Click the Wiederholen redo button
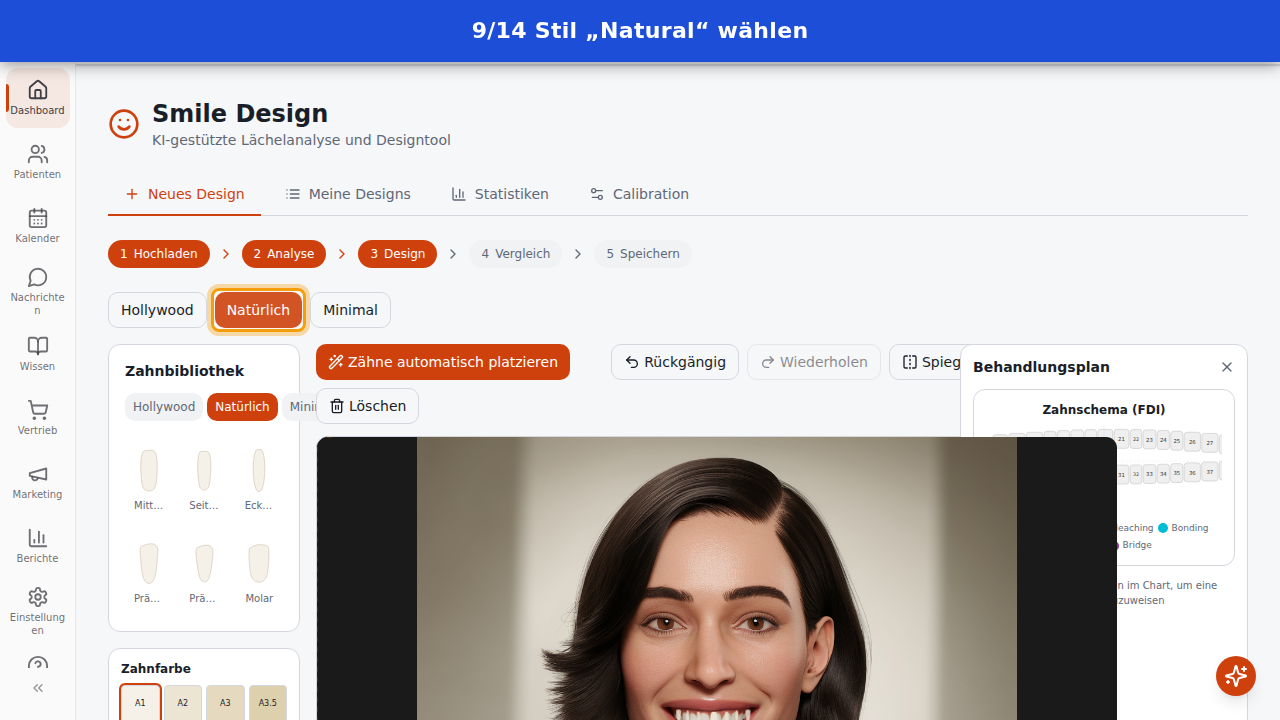1280x720 pixels. click(814, 362)
